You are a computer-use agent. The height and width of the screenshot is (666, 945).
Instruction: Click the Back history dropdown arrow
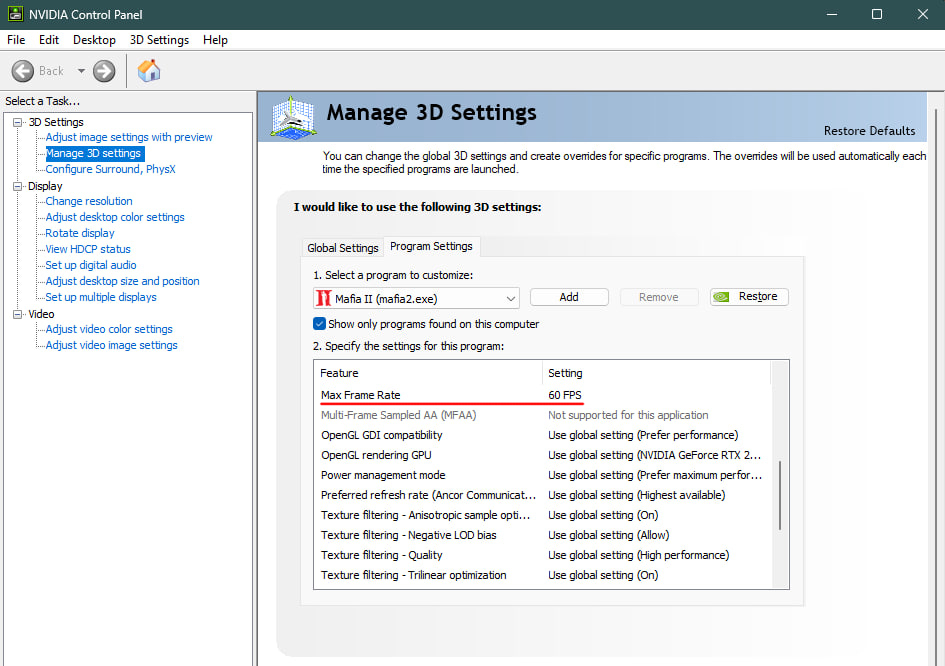81,71
